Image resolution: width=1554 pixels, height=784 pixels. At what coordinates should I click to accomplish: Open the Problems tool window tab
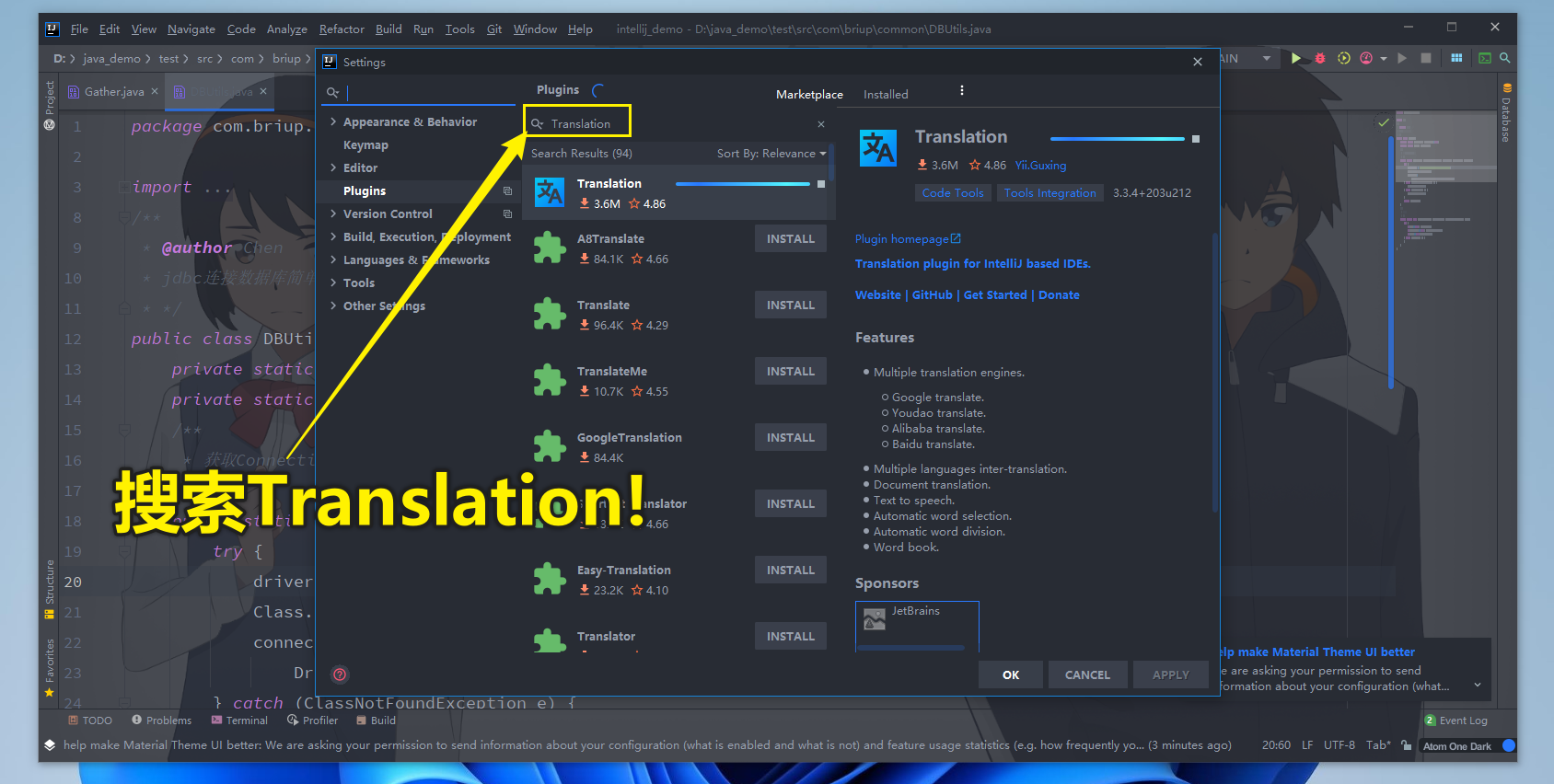(161, 721)
